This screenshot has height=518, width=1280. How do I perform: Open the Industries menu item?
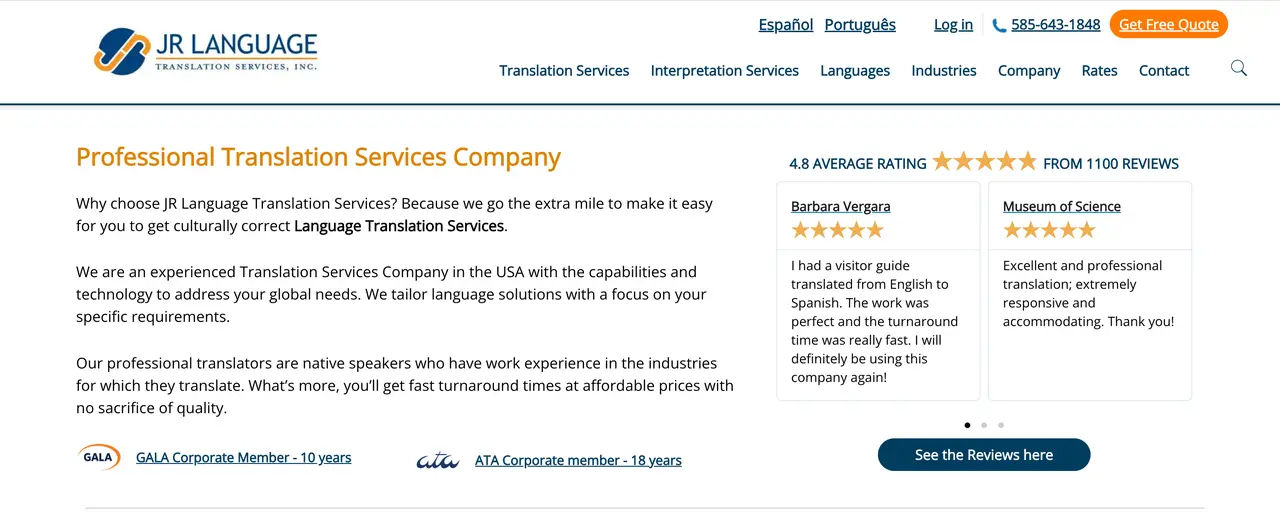tap(944, 70)
